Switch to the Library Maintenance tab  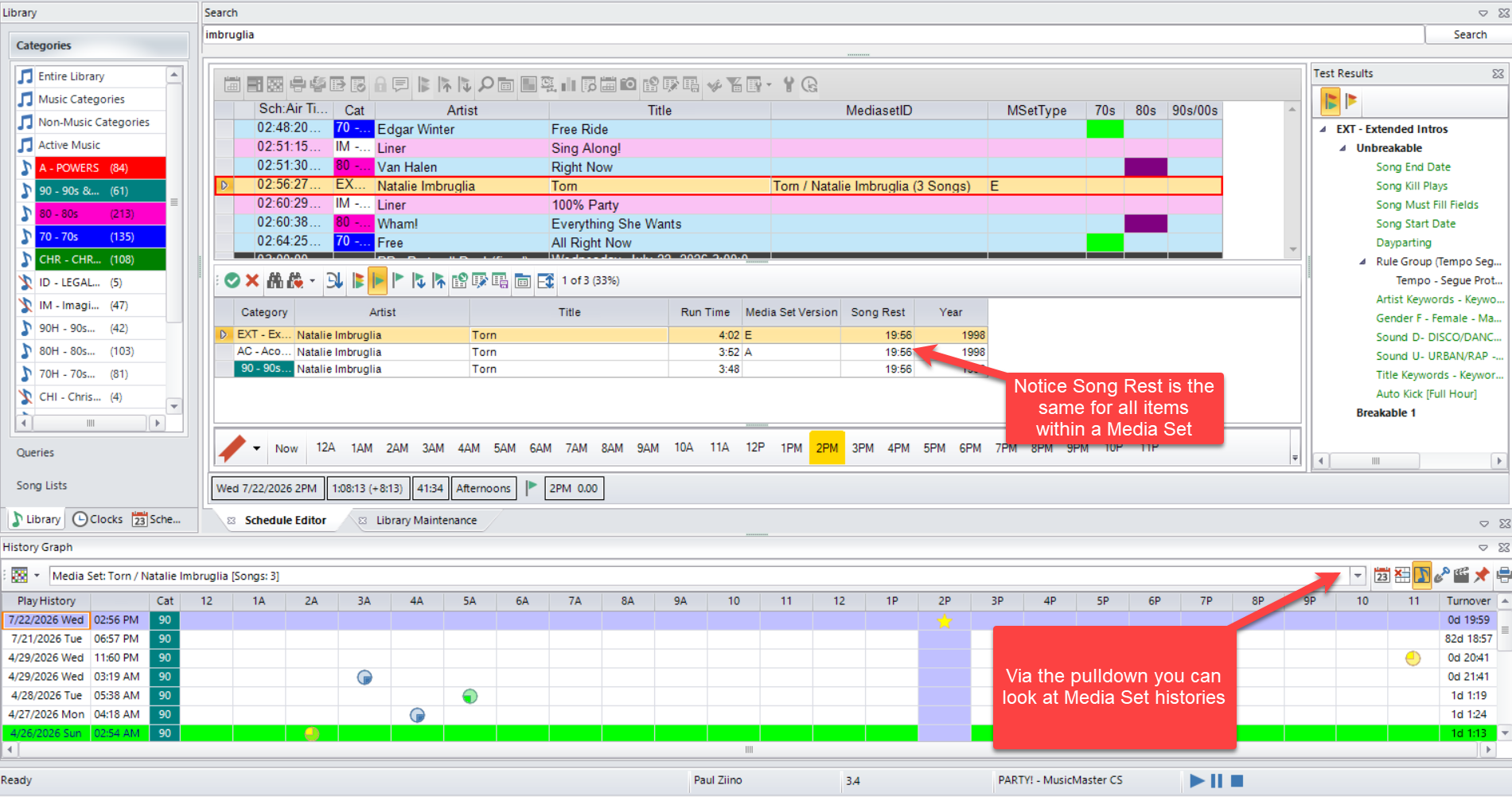[x=427, y=520]
